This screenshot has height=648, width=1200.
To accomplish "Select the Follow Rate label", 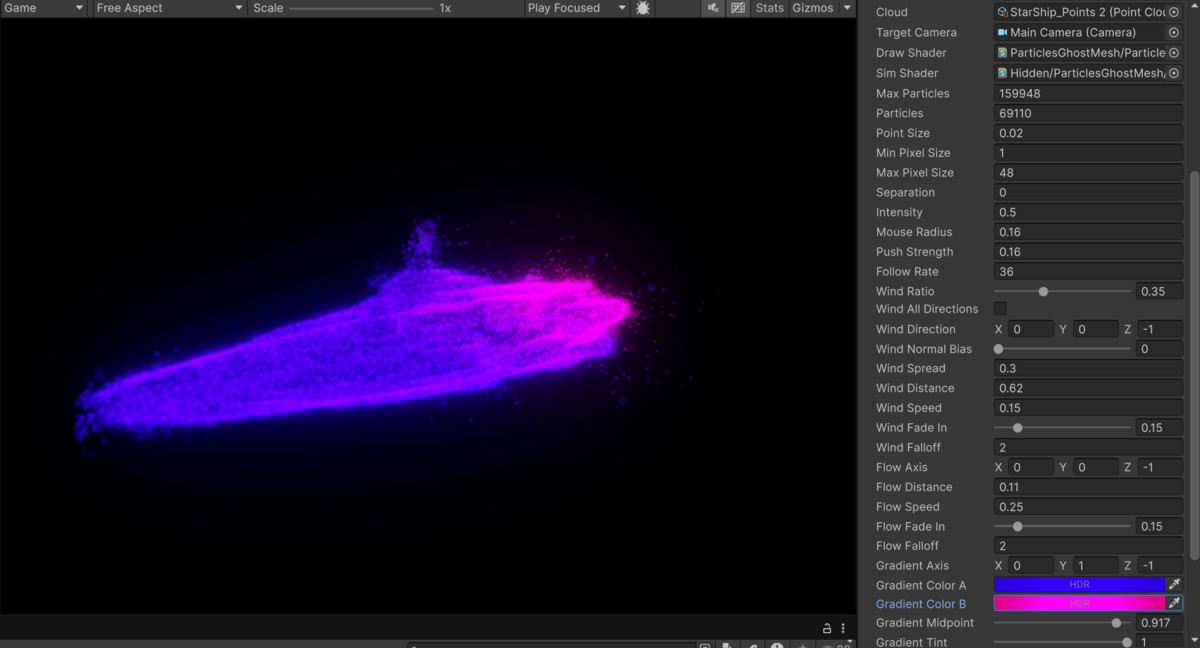I will pyautogui.click(x=907, y=272).
